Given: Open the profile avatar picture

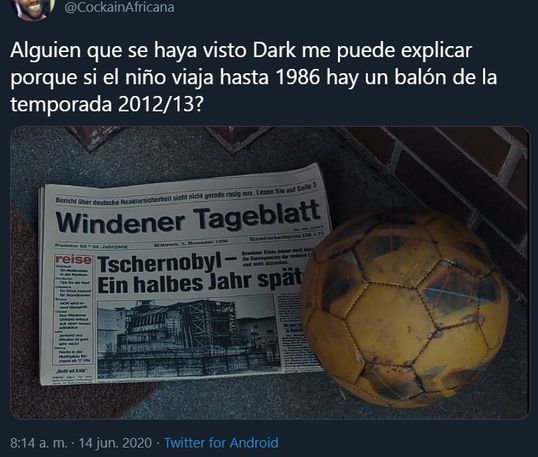Looking at the screenshot, I should coord(33,8).
